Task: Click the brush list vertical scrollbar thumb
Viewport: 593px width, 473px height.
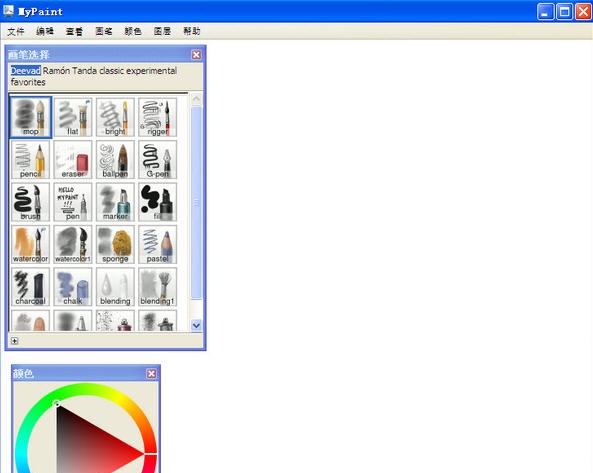Action: 196,203
